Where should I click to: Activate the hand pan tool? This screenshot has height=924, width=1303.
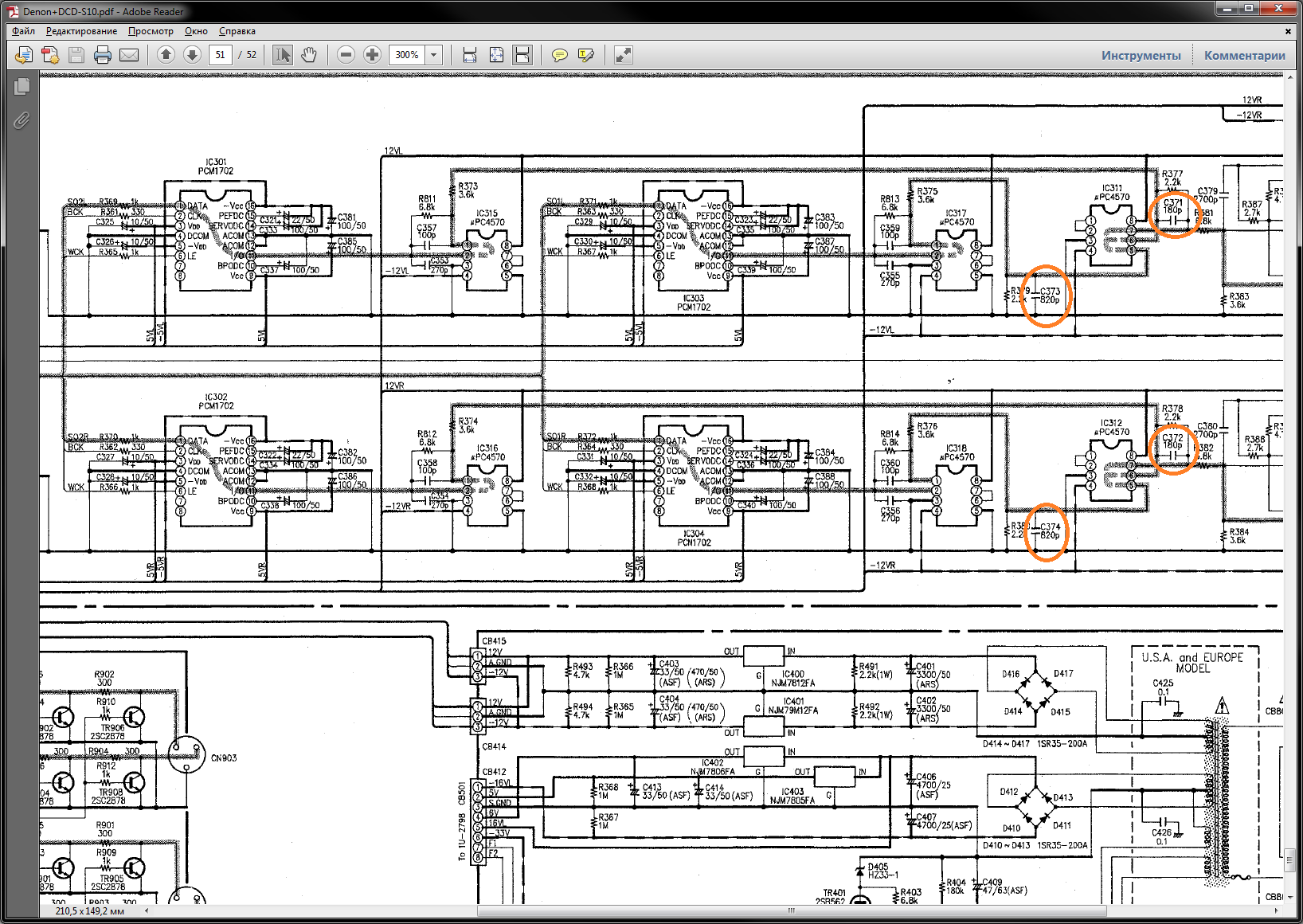(308, 54)
